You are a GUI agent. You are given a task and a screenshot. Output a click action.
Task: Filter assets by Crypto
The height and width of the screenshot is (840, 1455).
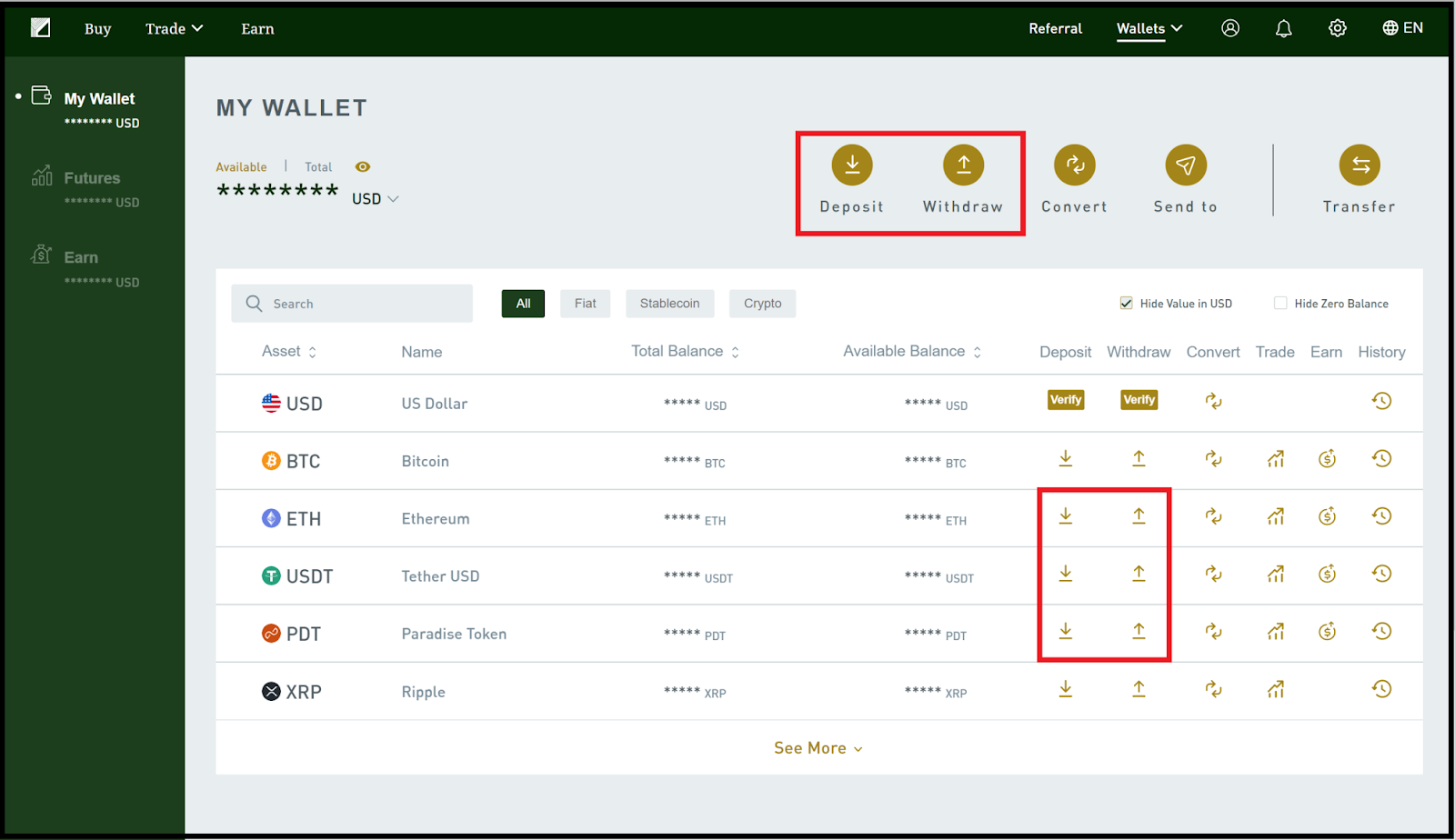tap(762, 304)
